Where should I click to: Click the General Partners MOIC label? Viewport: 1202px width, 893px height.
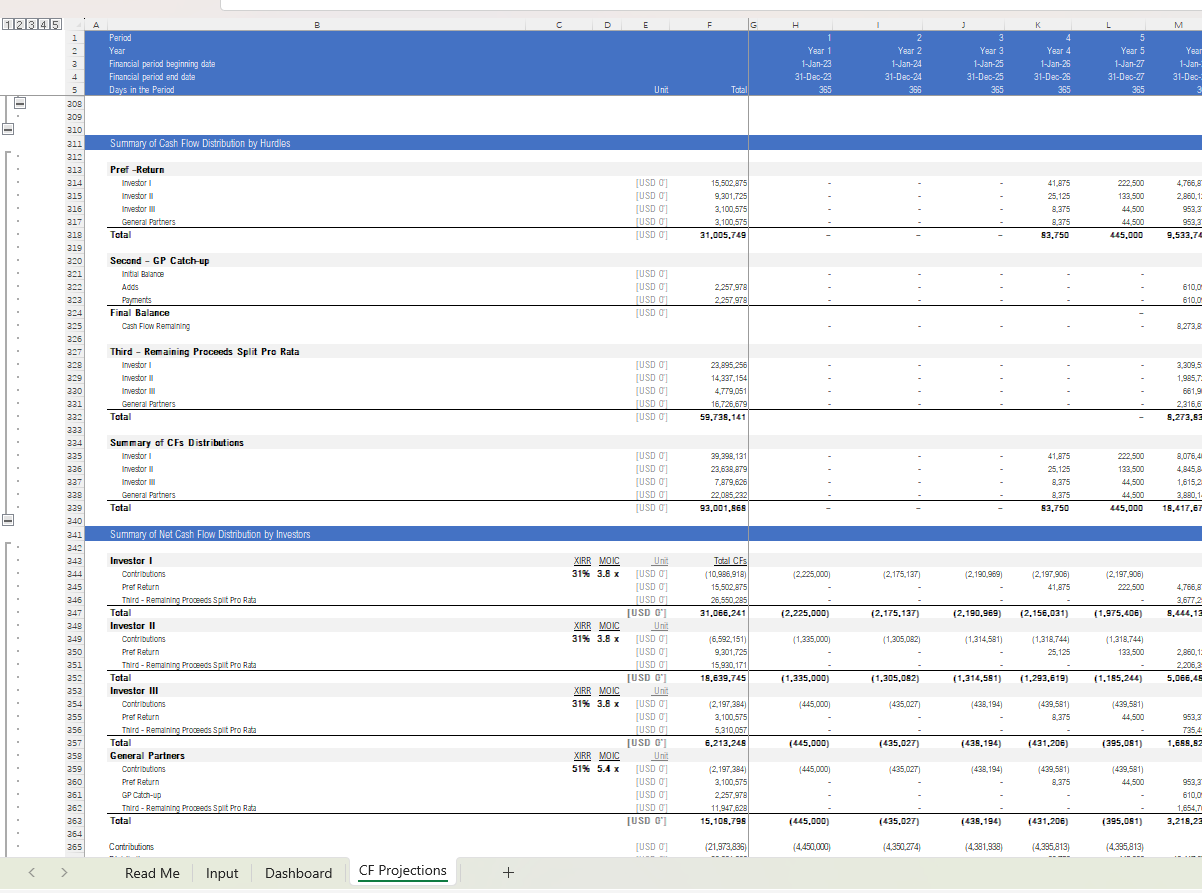[x=609, y=756]
